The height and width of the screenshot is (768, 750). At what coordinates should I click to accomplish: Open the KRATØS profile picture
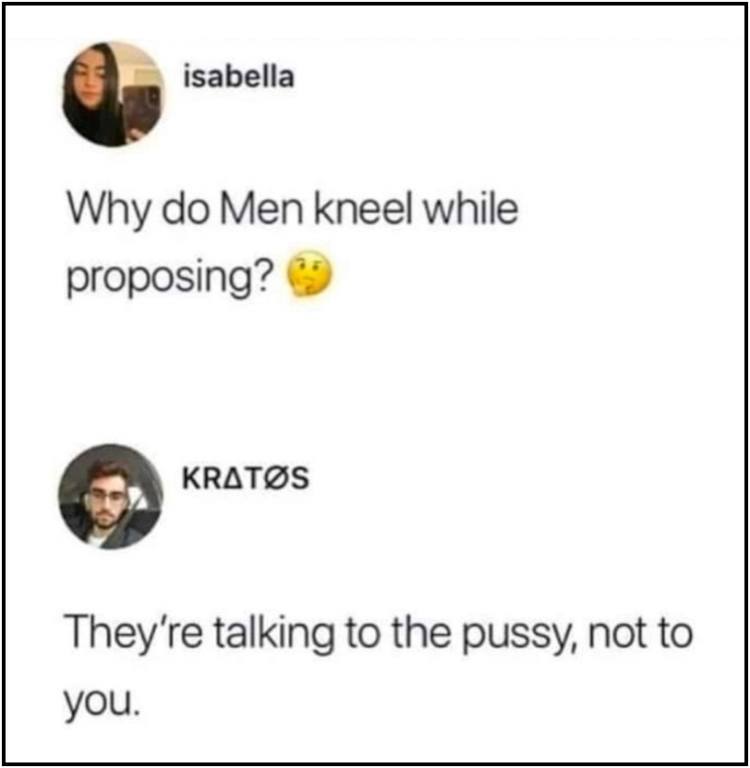[110, 497]
